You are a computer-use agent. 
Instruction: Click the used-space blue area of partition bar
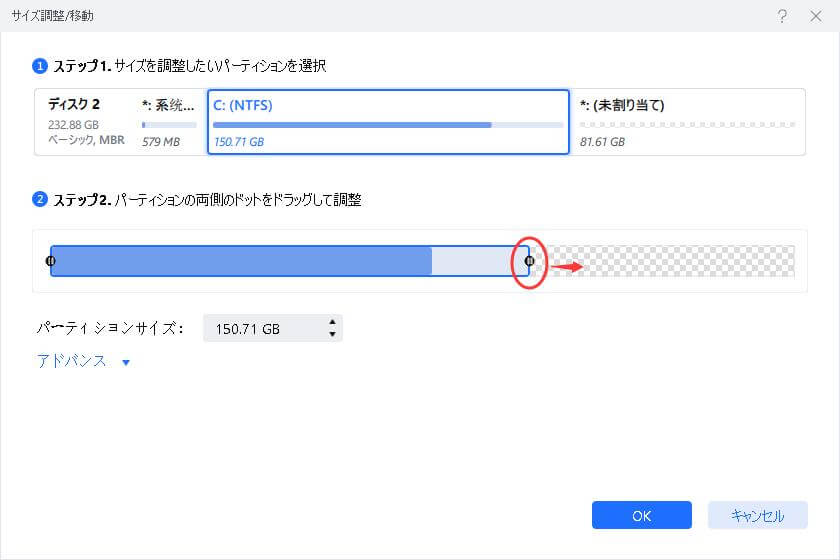tap(241, 261)
